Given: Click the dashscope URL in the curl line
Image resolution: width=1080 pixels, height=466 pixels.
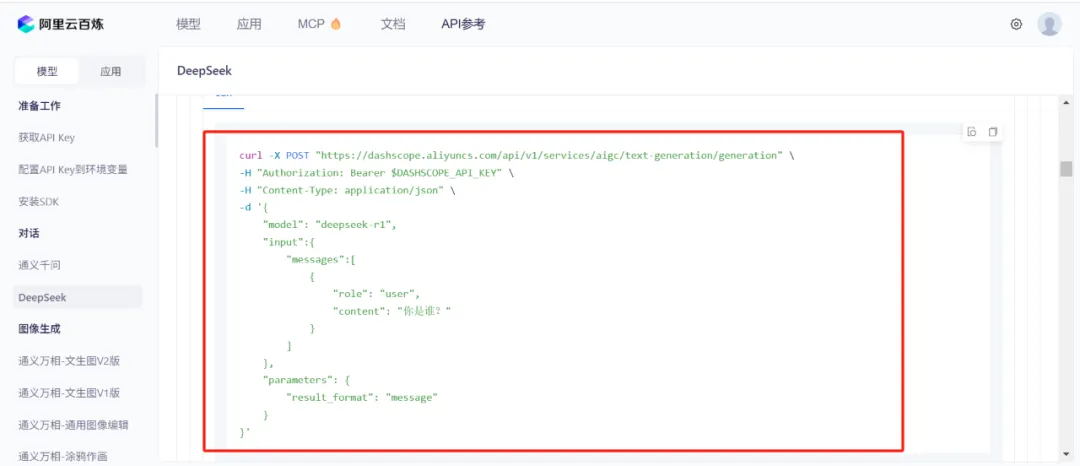Looking at the screenshot, I should [x=548, y=156].
